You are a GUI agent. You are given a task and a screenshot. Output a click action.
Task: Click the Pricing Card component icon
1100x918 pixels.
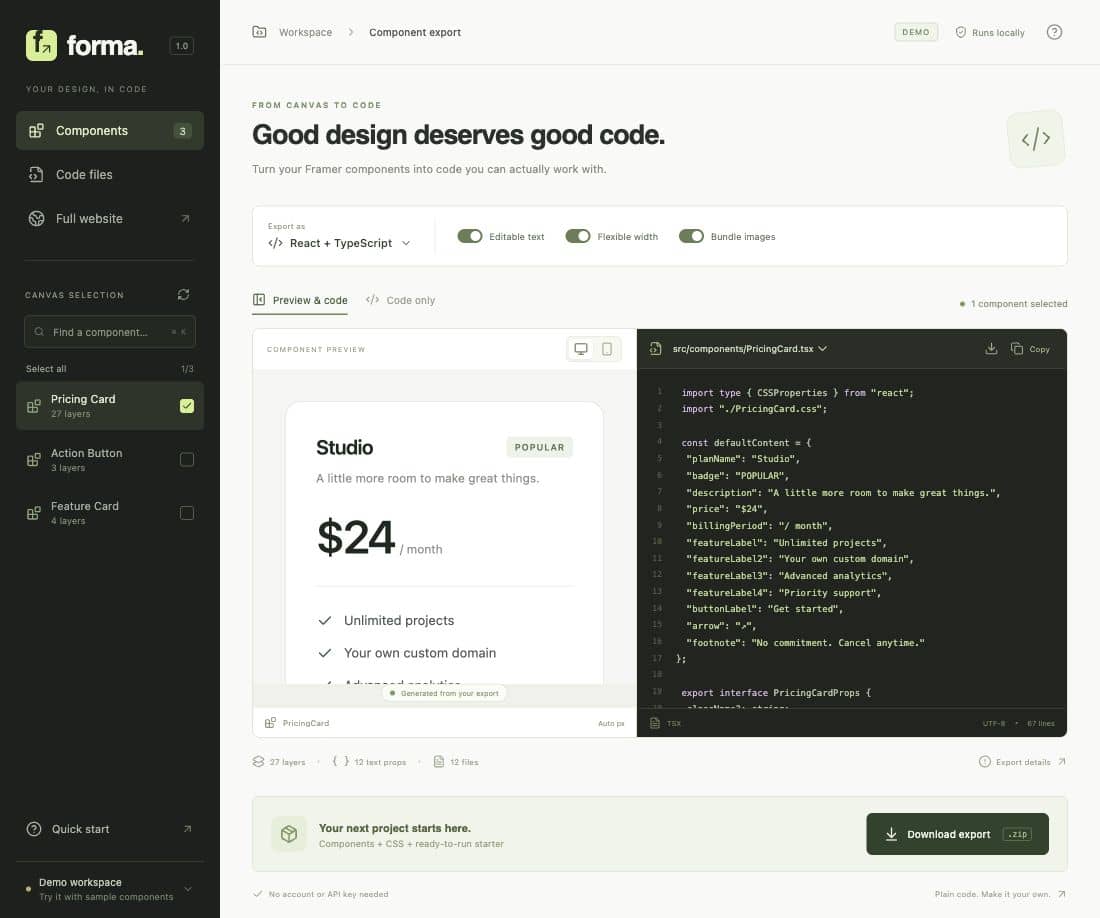tap(34, 406)
